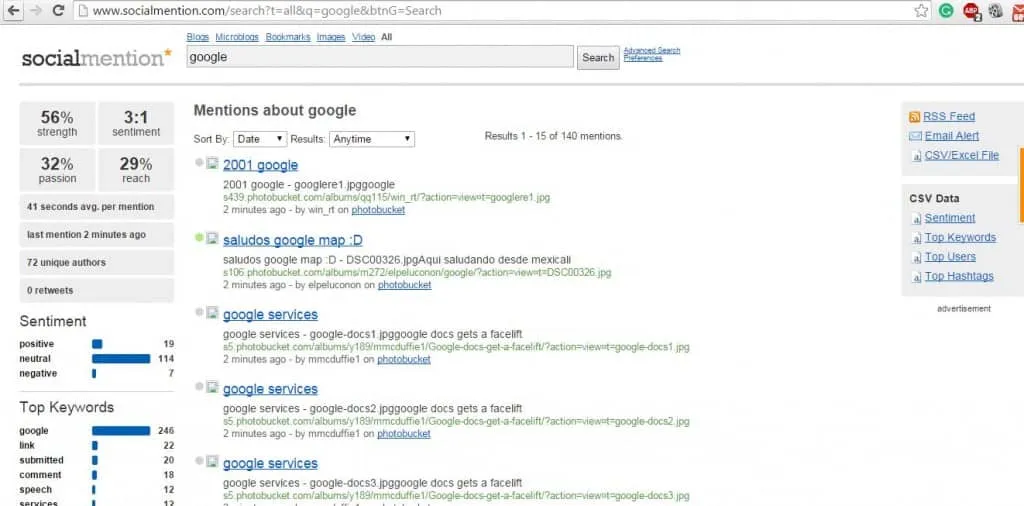Viewport: 1024px width, 506px height.
Task: Go back using the browser back arrow
Action: point(12,10)
